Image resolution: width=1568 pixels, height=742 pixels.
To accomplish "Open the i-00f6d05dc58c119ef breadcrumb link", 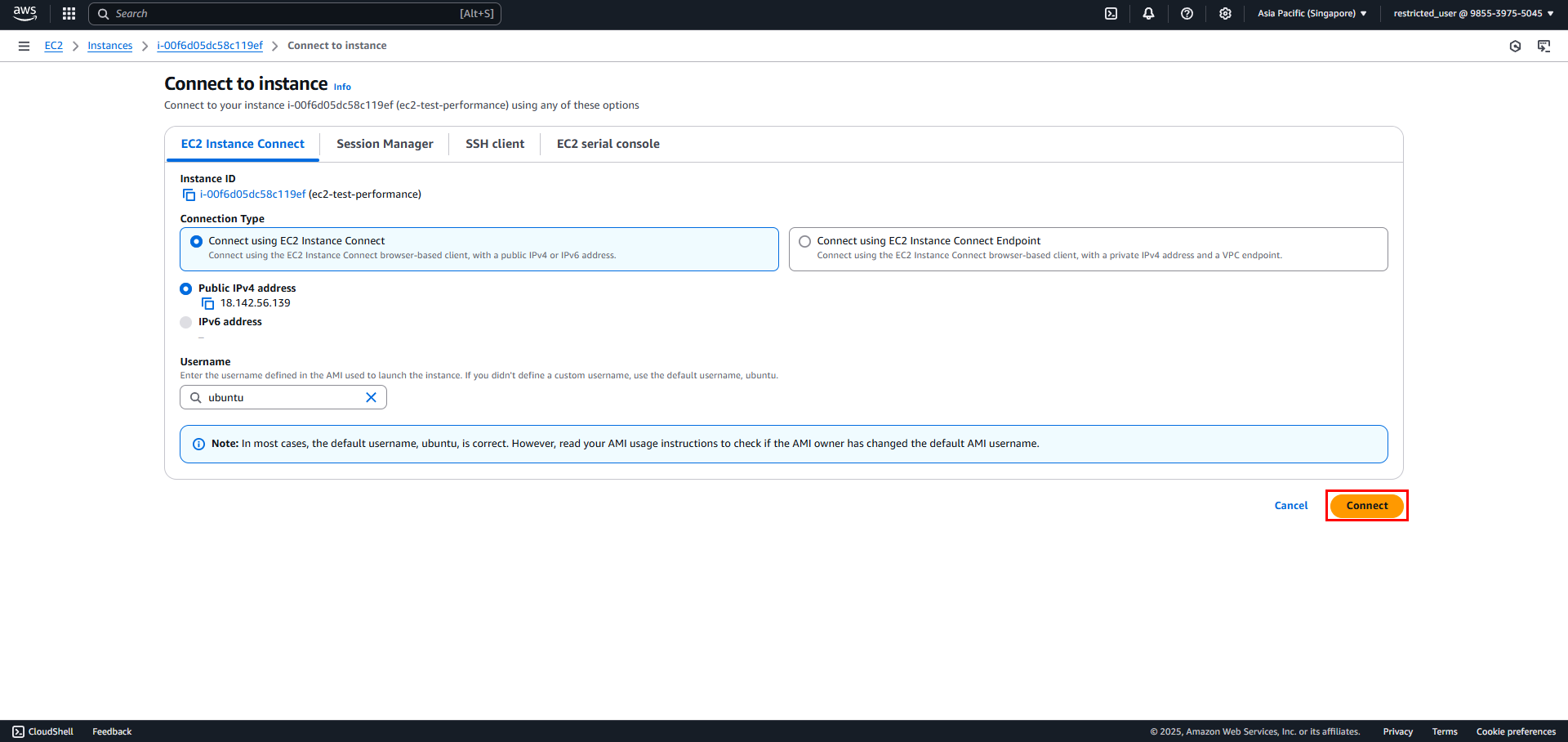I will pyautogui.click(x=210, y=46).
